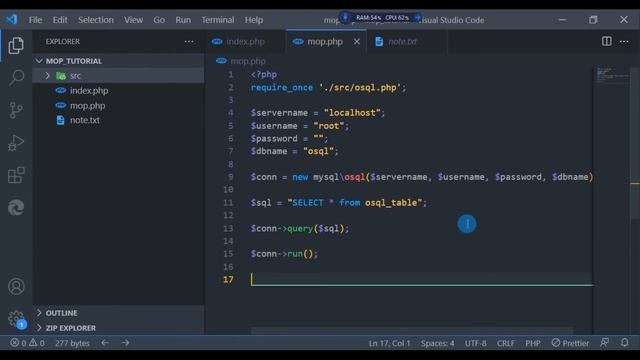Screen dimensions: 640x360
Task: Click the 277 bytes file size item
Action: (x=72, y=343)
